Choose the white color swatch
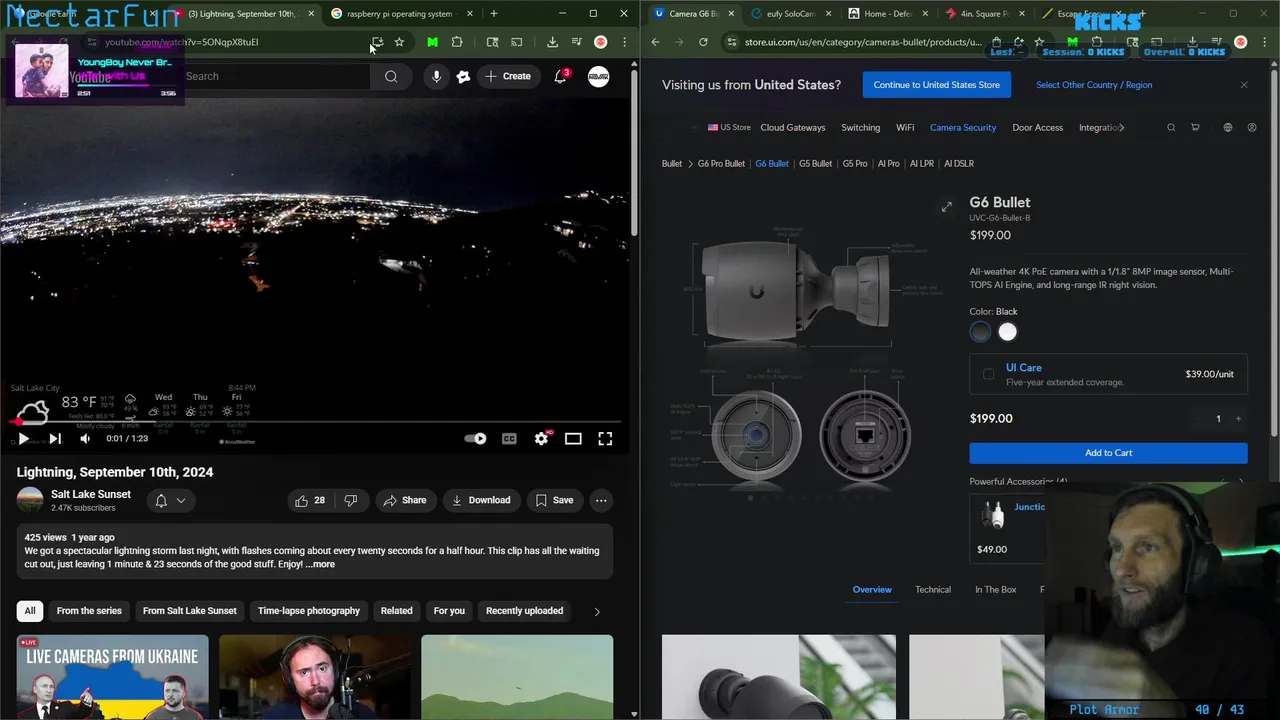 1008,332
